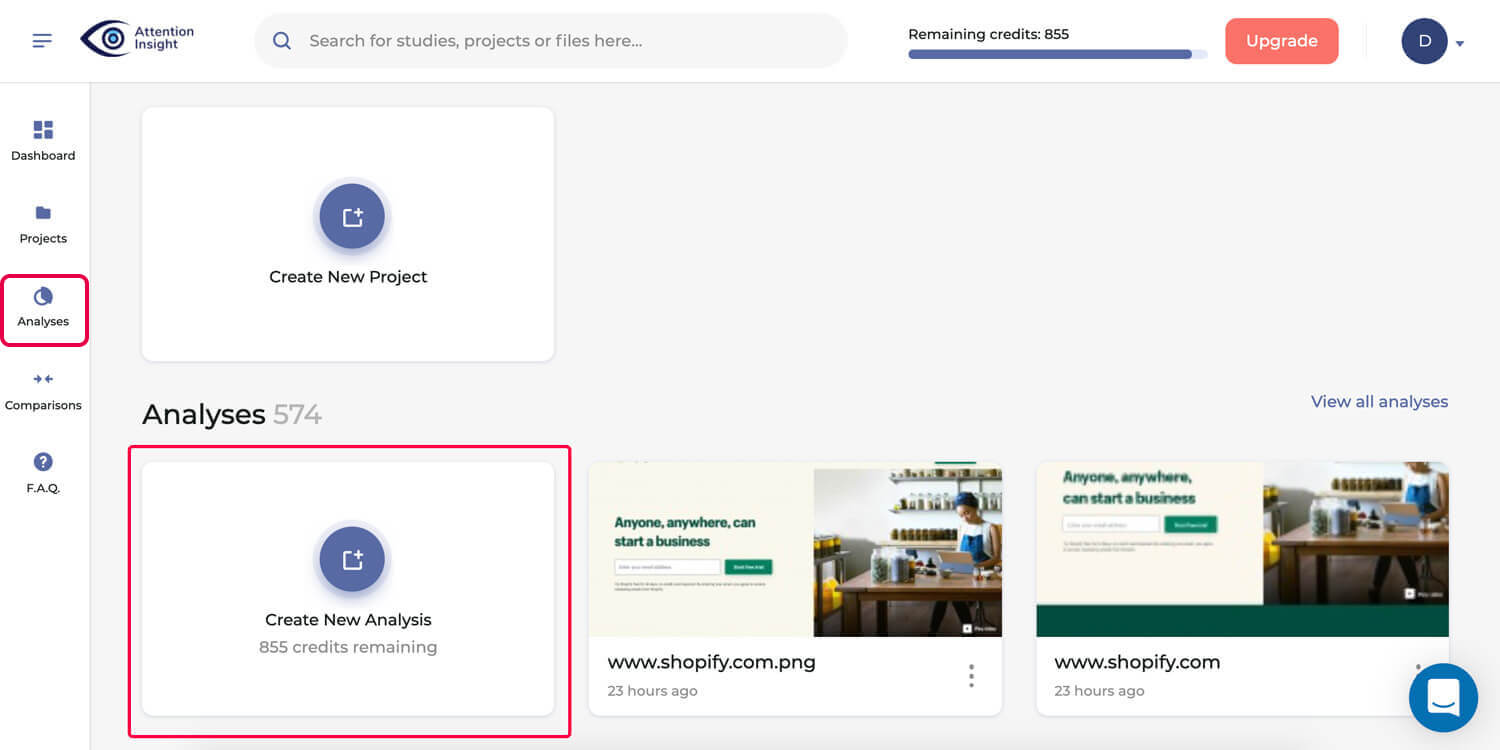Open Projects in the sidebar

[x=43, y=224]
